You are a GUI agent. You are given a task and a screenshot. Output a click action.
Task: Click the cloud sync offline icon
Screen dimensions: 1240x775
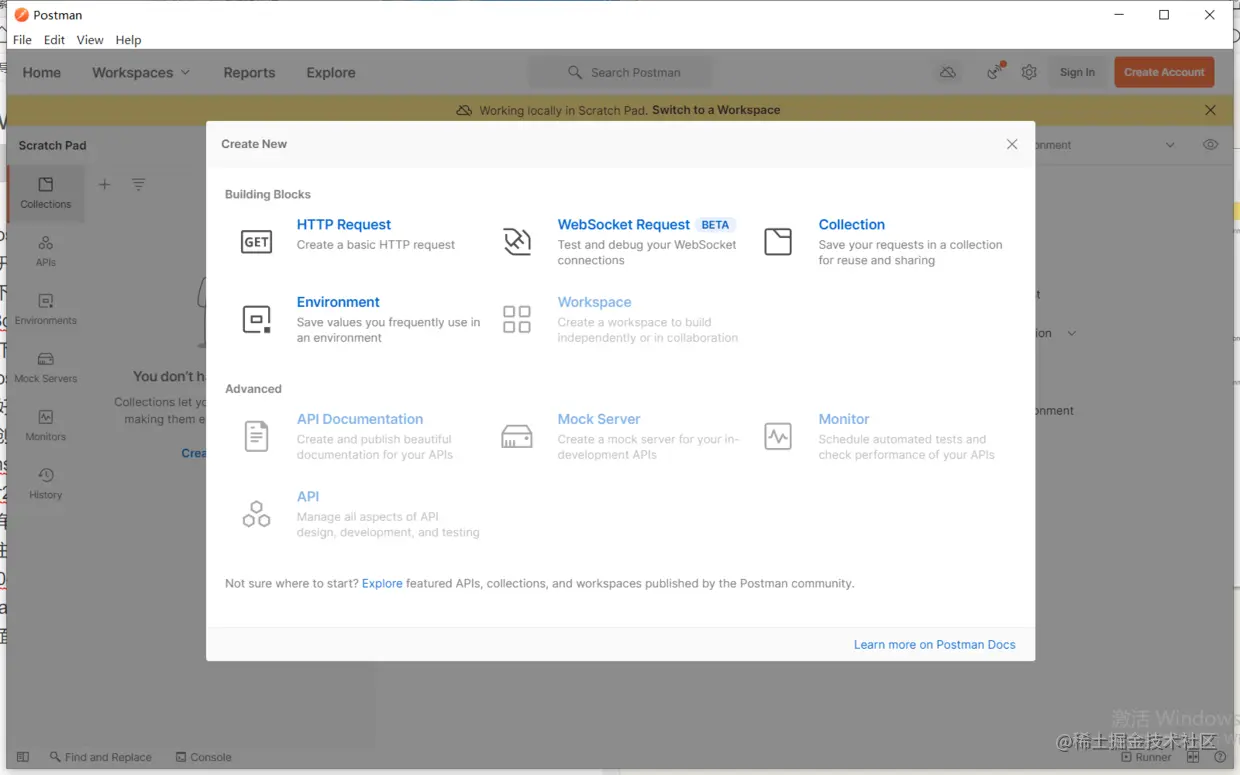(x=948, y=72)
